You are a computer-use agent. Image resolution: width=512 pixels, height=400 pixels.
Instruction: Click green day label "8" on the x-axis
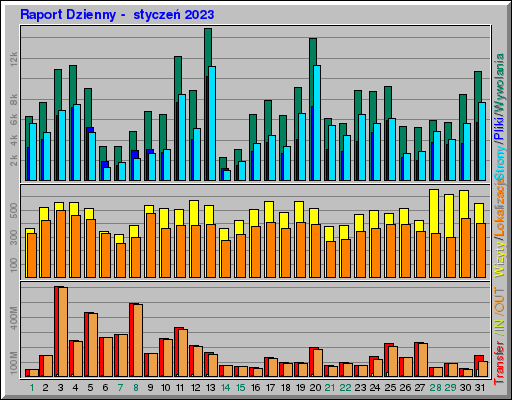point(136,388)
